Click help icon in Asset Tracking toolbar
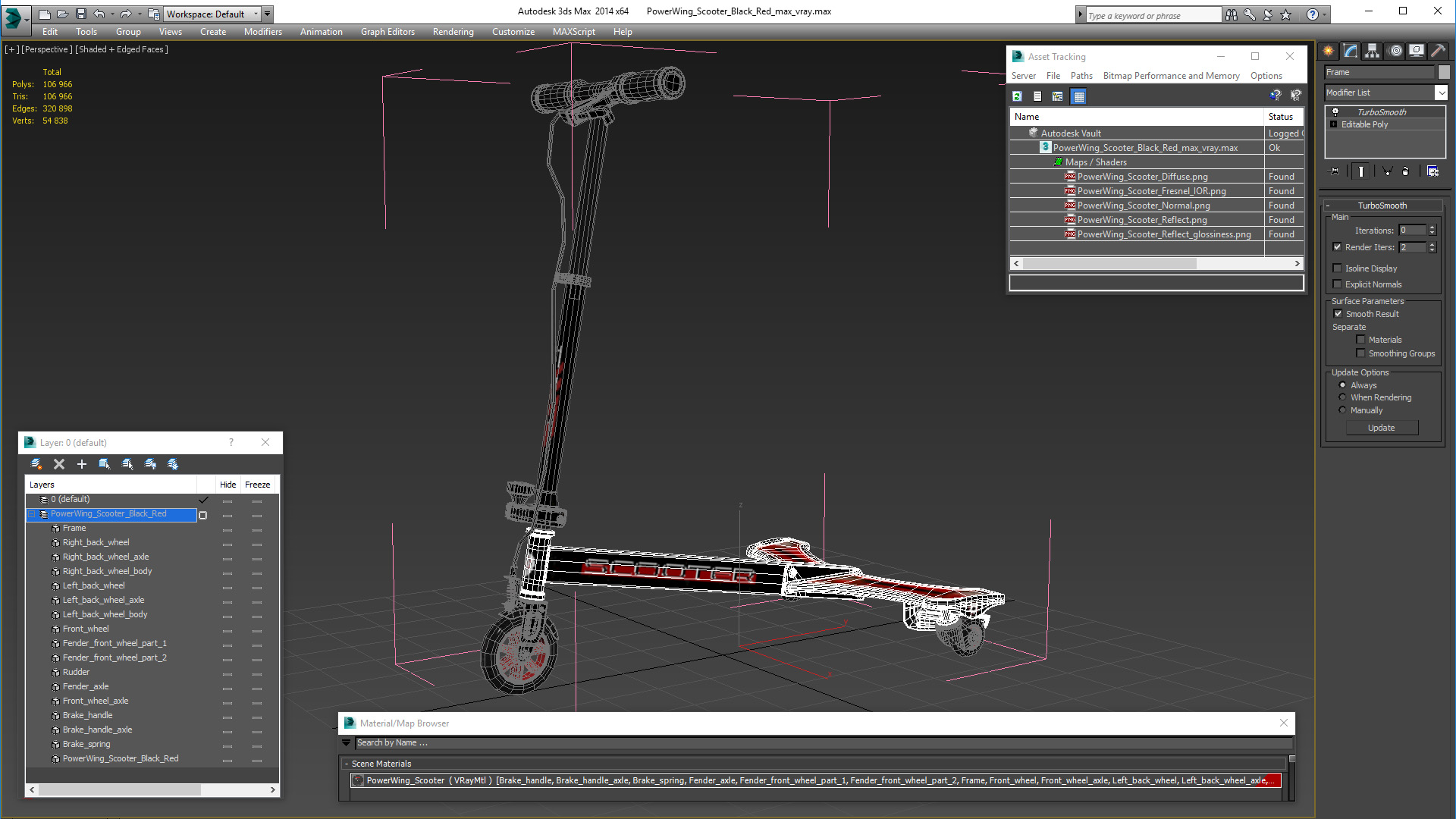1456x819 pixels. 1276,96
